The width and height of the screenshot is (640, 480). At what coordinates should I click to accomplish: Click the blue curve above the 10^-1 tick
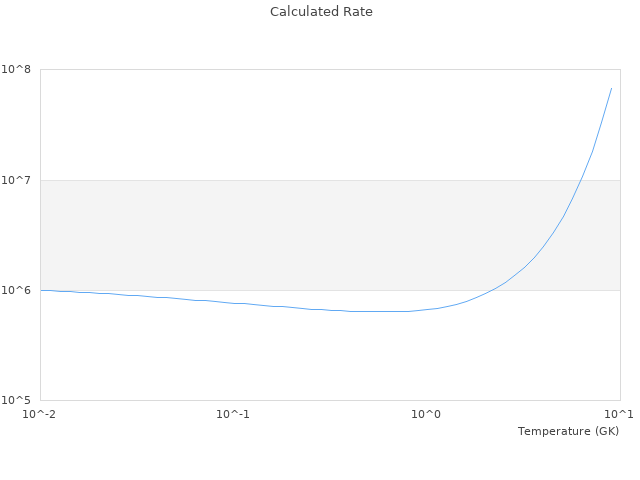pyautogui.click(x=233, y=303)
